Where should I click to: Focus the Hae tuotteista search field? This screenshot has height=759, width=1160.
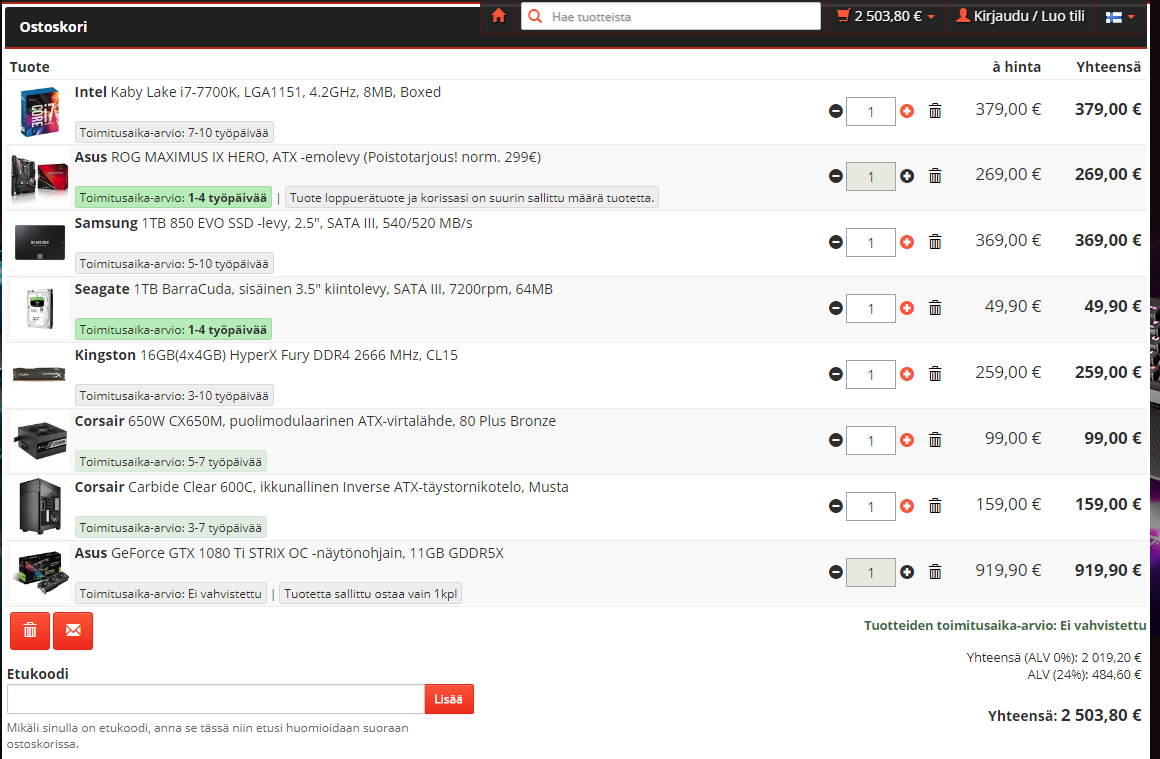tap(670, 16)
